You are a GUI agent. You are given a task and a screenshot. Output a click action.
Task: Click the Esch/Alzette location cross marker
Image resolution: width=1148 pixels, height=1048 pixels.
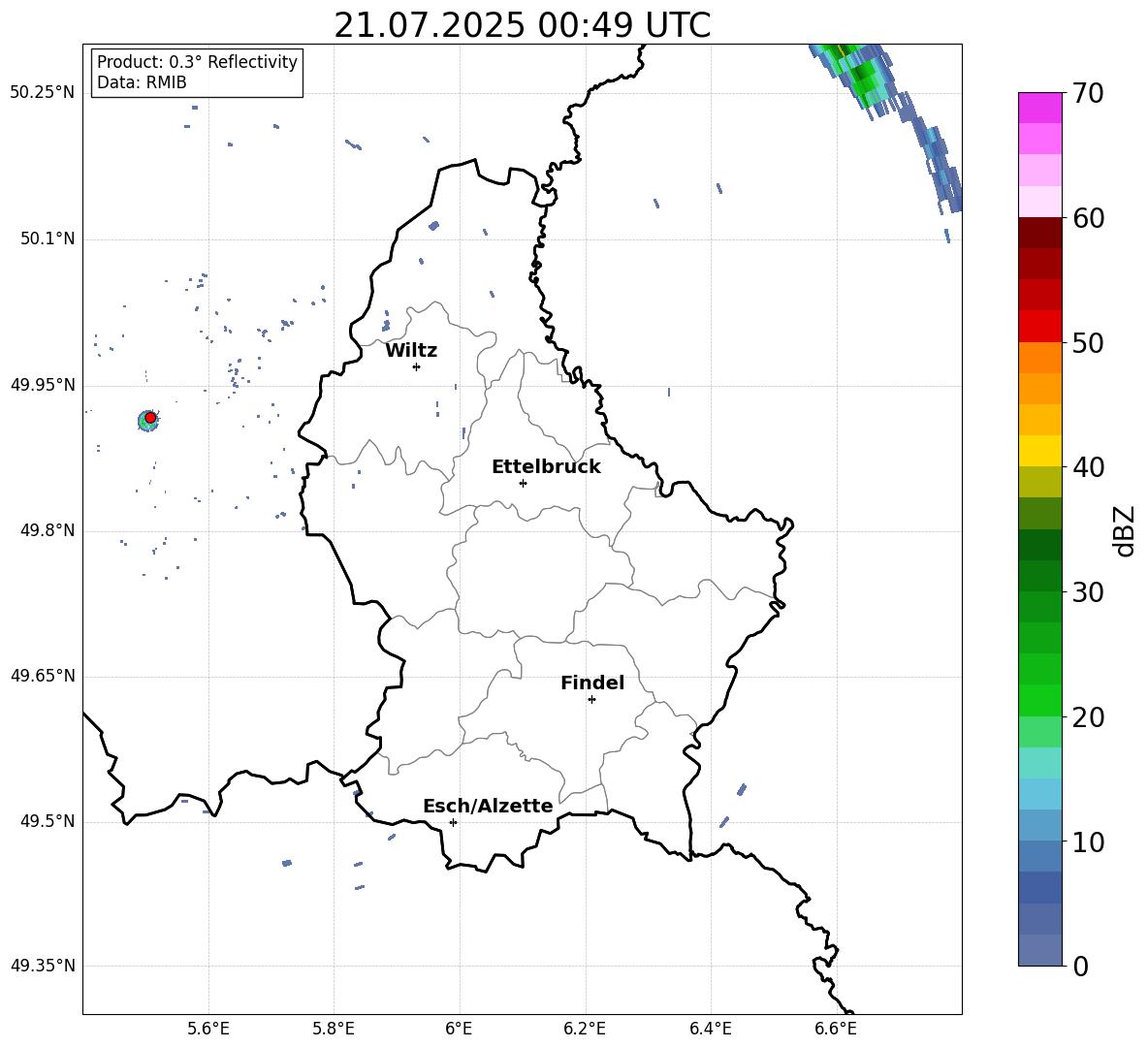coord(453,822)
